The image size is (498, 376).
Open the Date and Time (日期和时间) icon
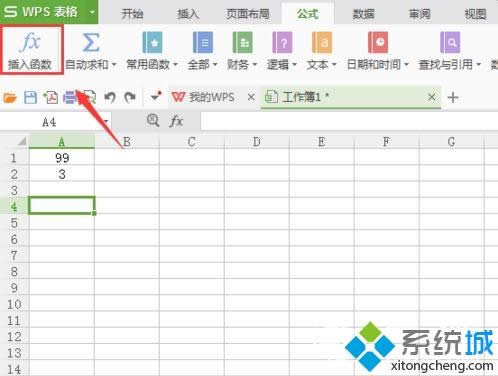click(x=378, y=42)
